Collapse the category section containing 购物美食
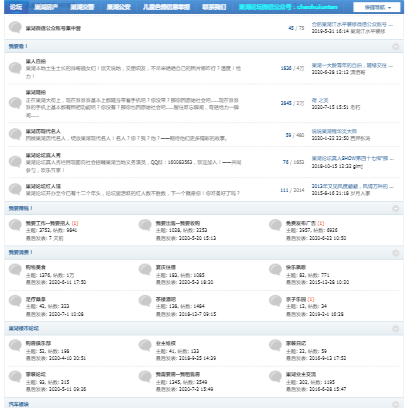408x408 pixels. 396,253
